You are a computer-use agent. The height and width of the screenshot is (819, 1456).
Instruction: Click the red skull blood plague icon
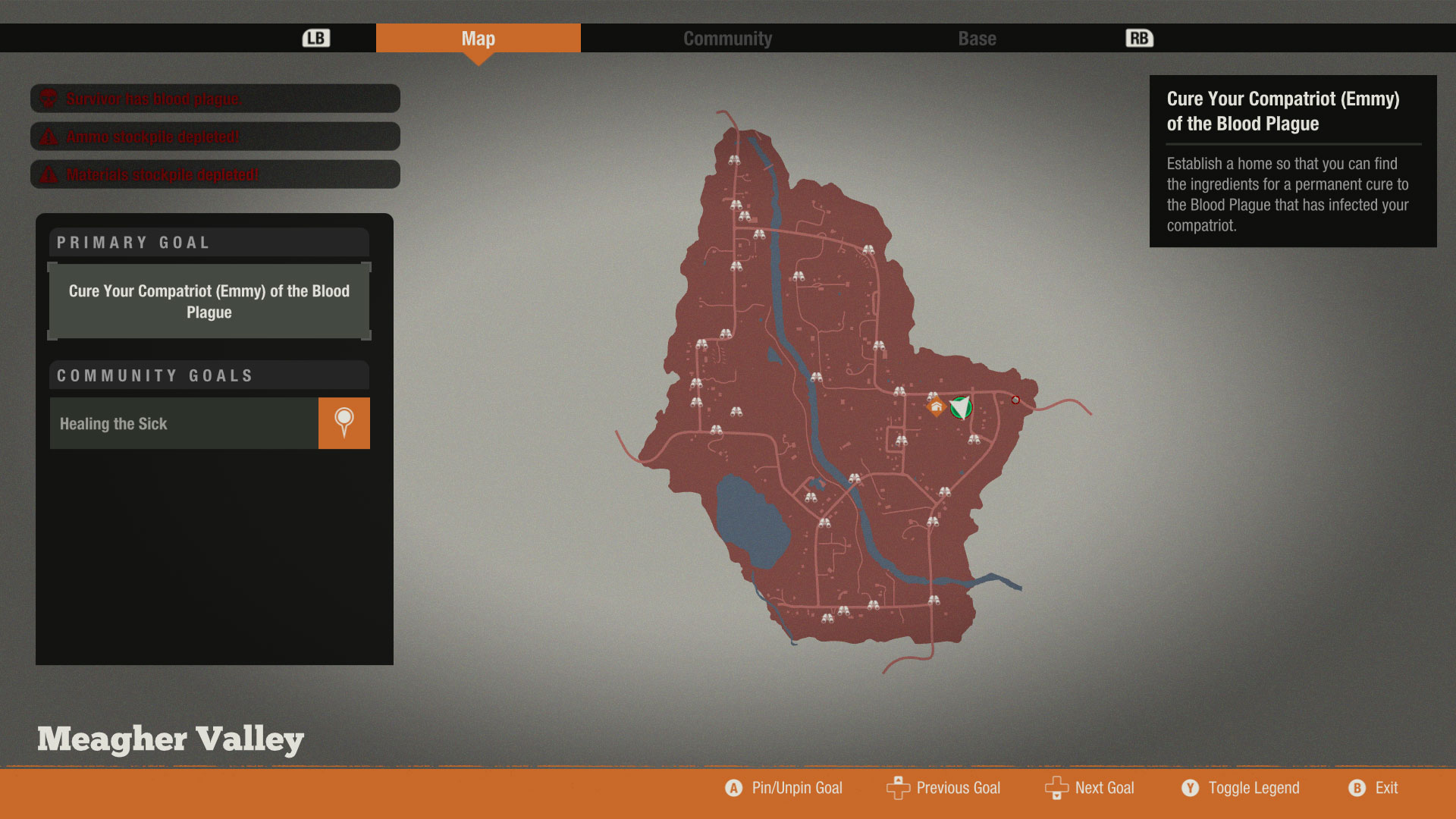click(x=49, y=99)
